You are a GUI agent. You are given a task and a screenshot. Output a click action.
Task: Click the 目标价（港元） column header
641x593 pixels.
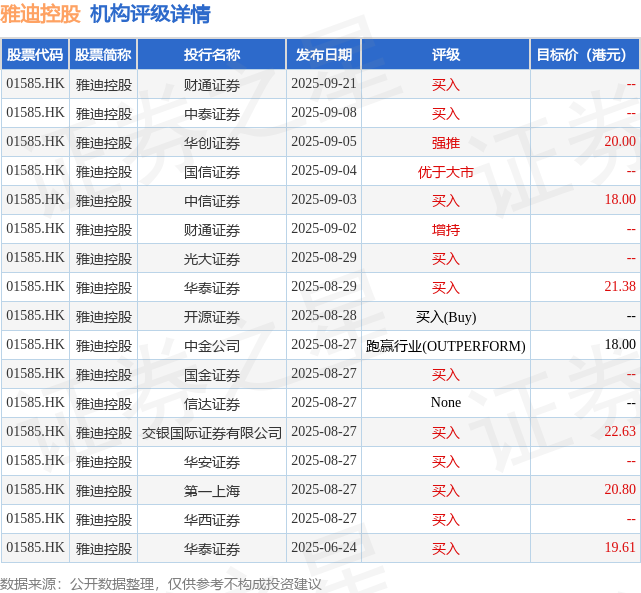[585, 54]
